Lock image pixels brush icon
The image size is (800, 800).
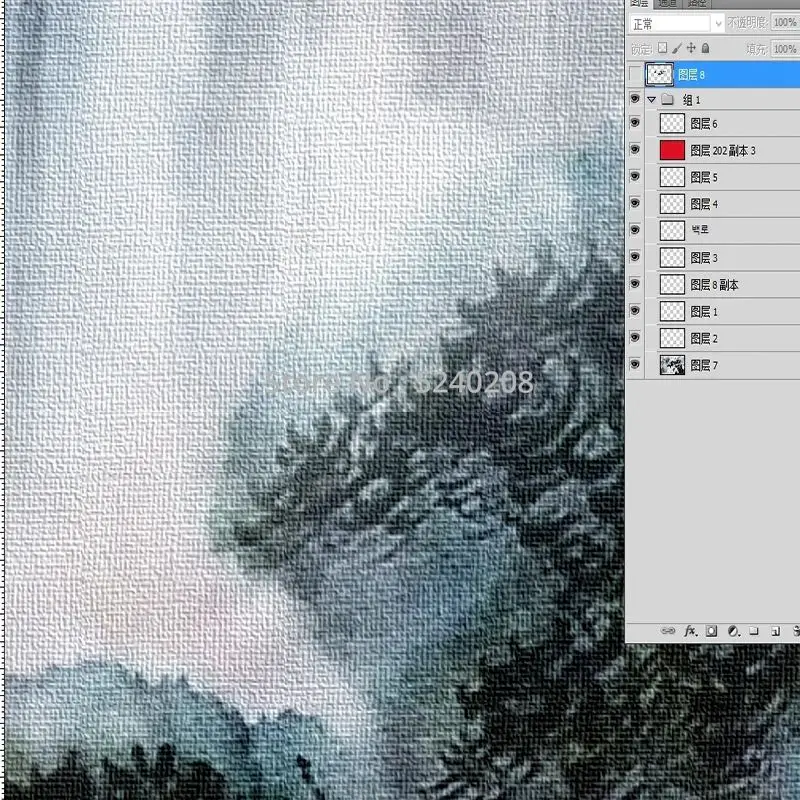[x=677, y=48]
